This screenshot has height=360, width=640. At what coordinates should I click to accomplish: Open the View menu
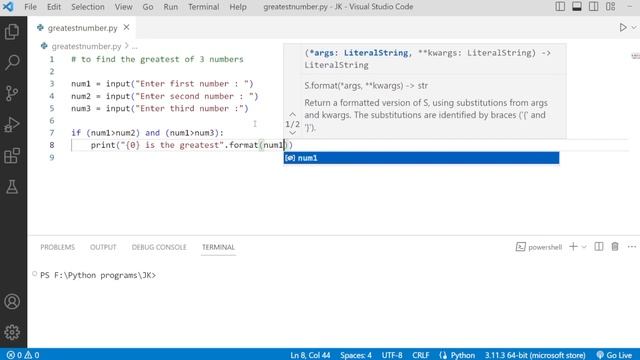coord(123,7)
